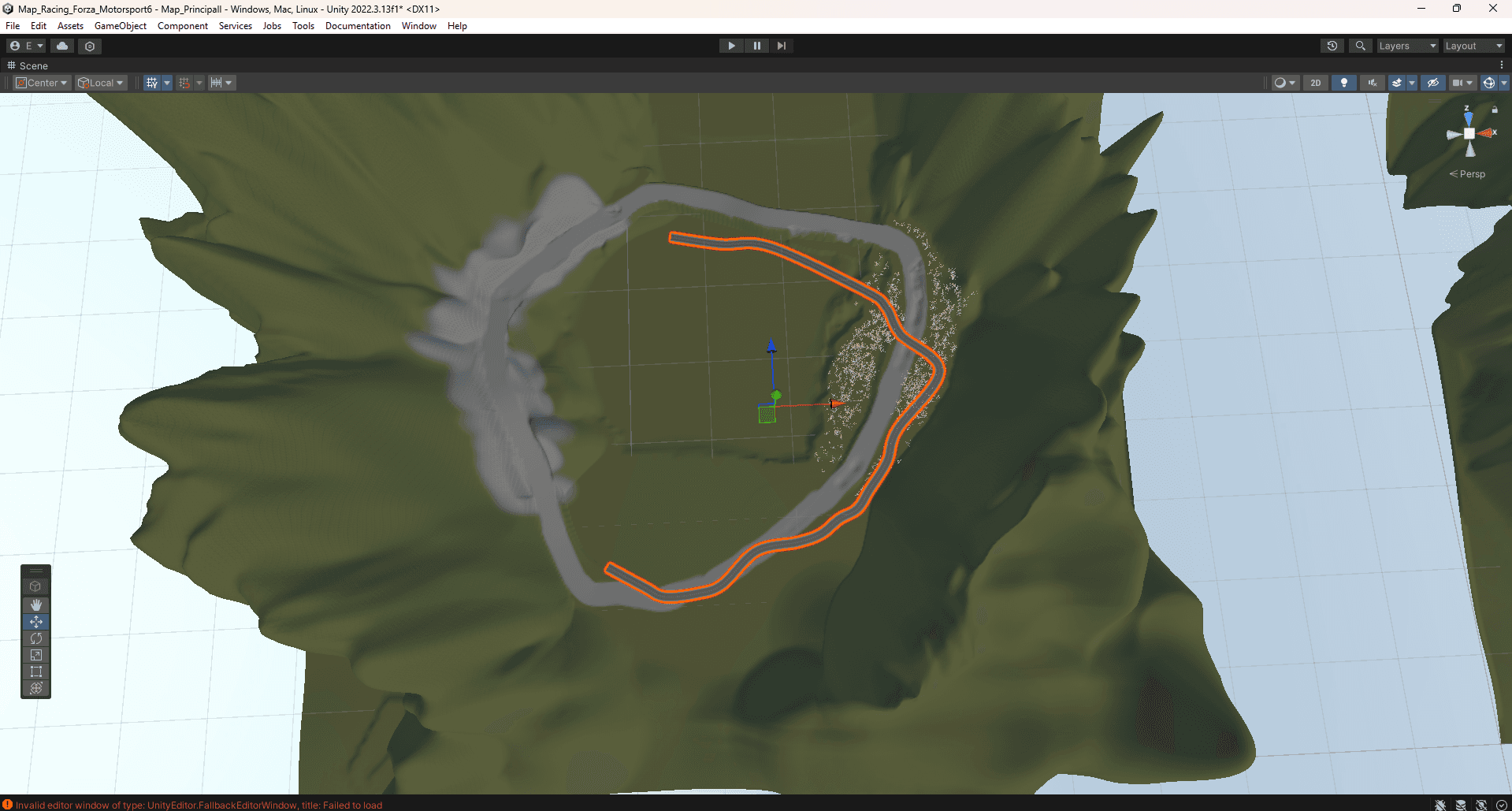Click Play to enter play mode

point(731,46)
